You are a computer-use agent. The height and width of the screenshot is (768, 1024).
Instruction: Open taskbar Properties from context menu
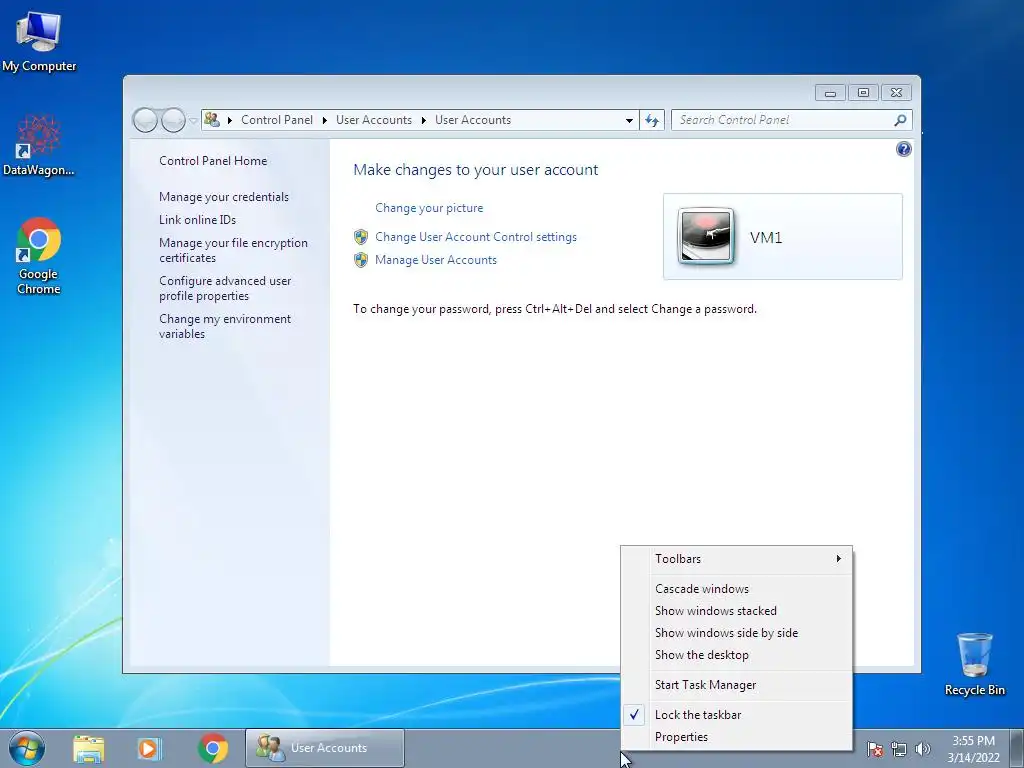coord(737,737)
